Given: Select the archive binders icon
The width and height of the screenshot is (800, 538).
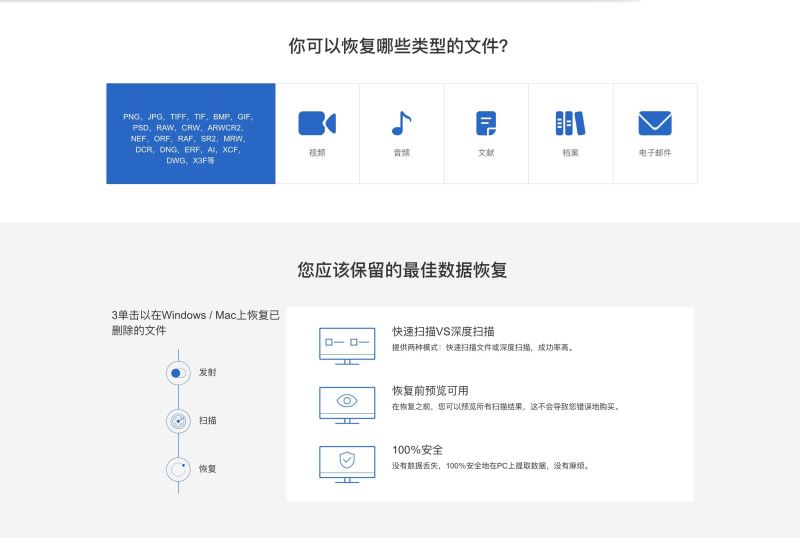Looking at the screenshot, I should pyautogui.click(x=570, y=123).
